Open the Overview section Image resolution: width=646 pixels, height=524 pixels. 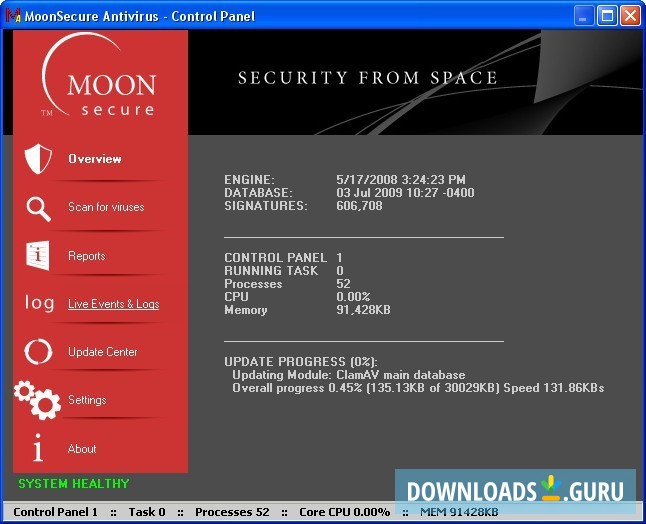click(95, 159)
